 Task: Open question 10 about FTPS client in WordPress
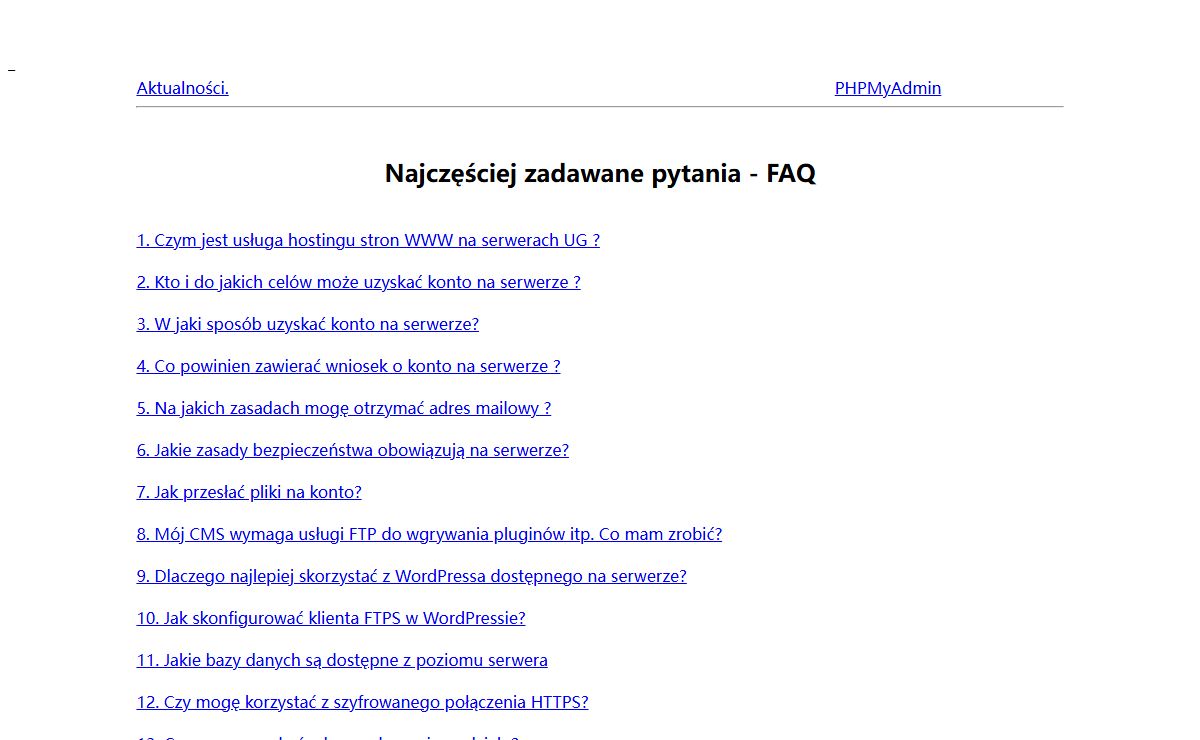(331, 618)
